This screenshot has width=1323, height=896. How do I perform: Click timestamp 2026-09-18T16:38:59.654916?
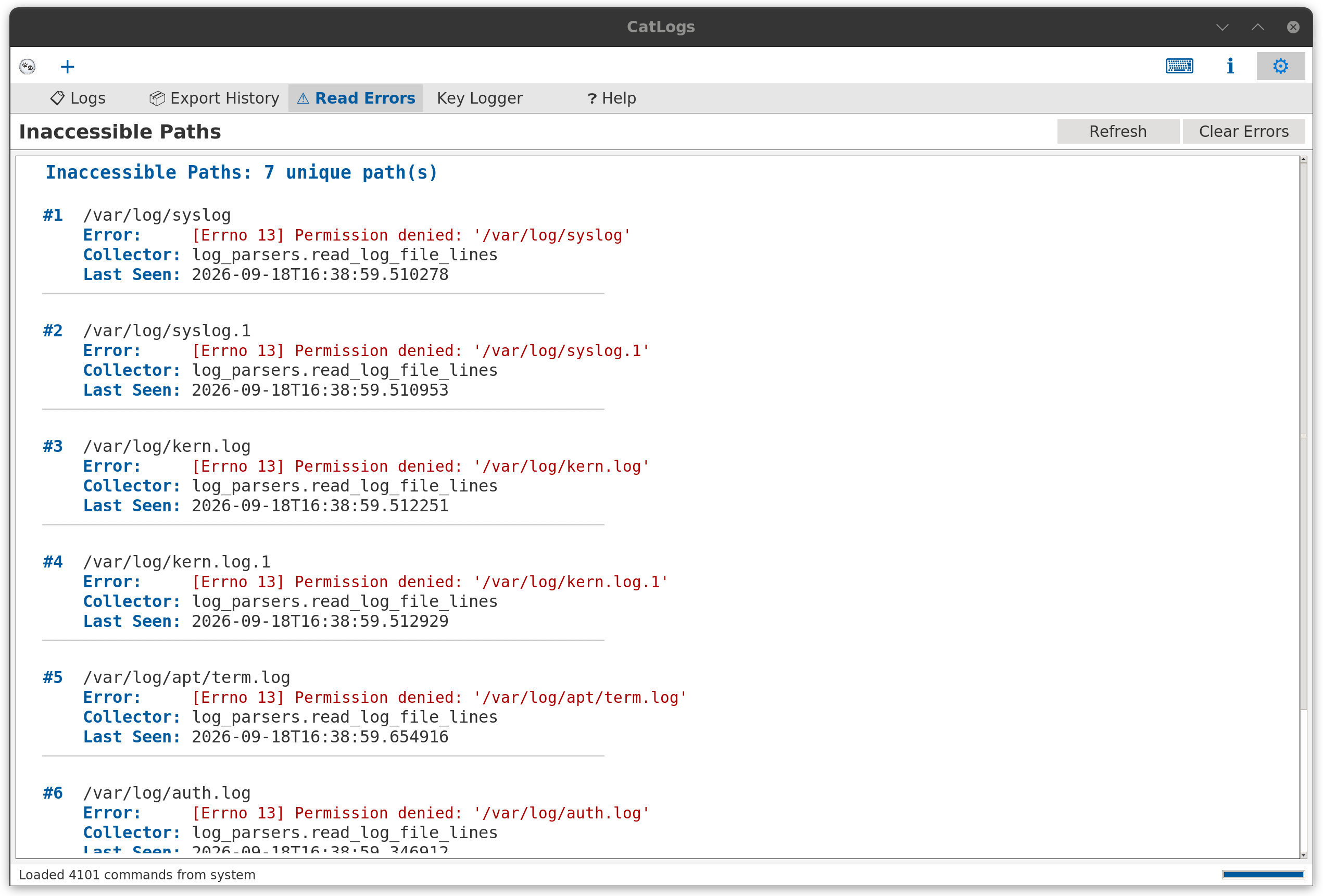pyautogui.click(x=320, y=737)
